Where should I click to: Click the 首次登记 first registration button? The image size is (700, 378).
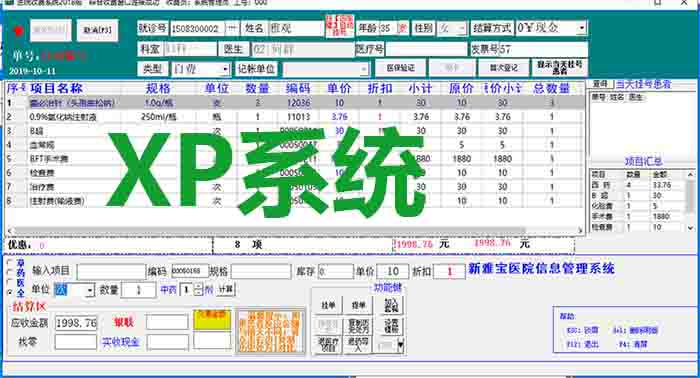pos(503,68)
